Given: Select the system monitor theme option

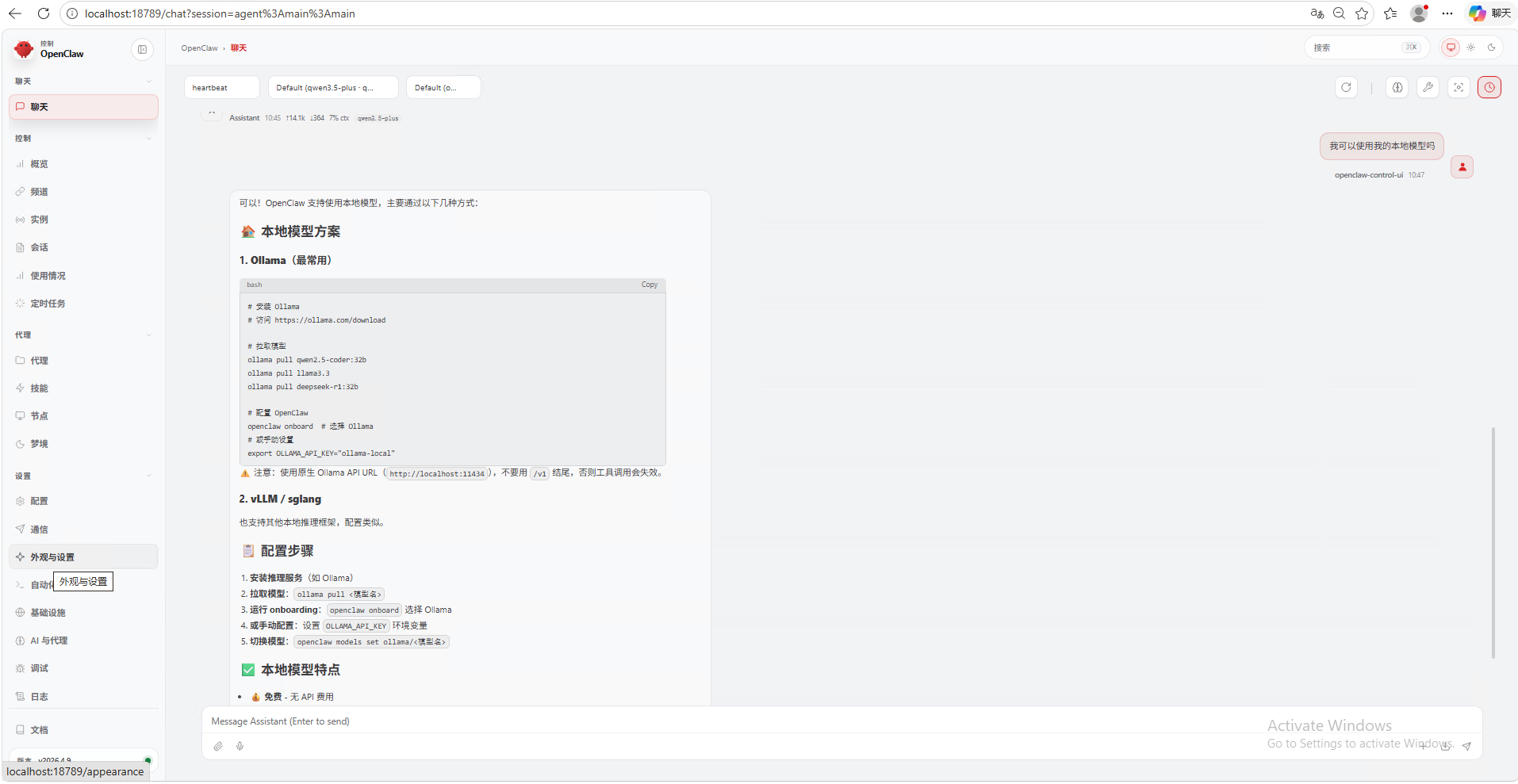Looking at the screenshot, I should coord(1451,48).
